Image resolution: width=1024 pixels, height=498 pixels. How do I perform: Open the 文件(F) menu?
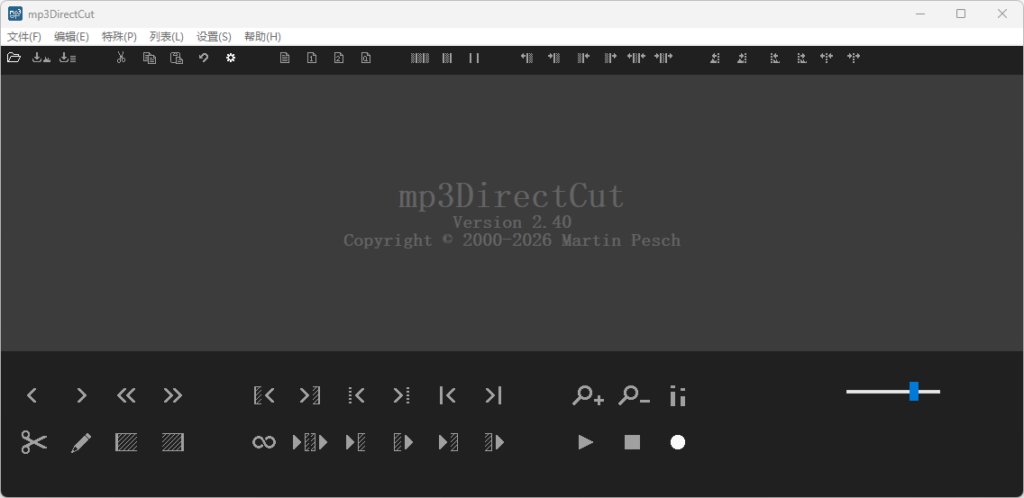pos(24,37)
